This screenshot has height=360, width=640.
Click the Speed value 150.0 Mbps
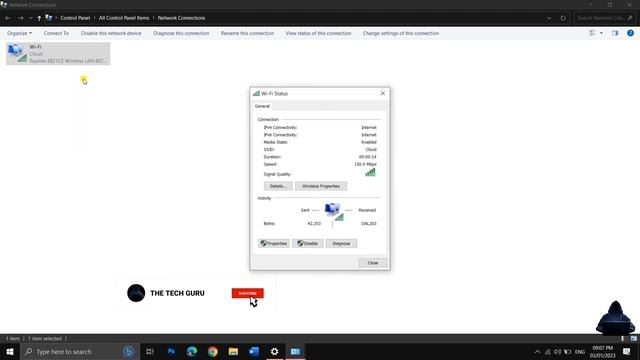click(x=365, y=164)
